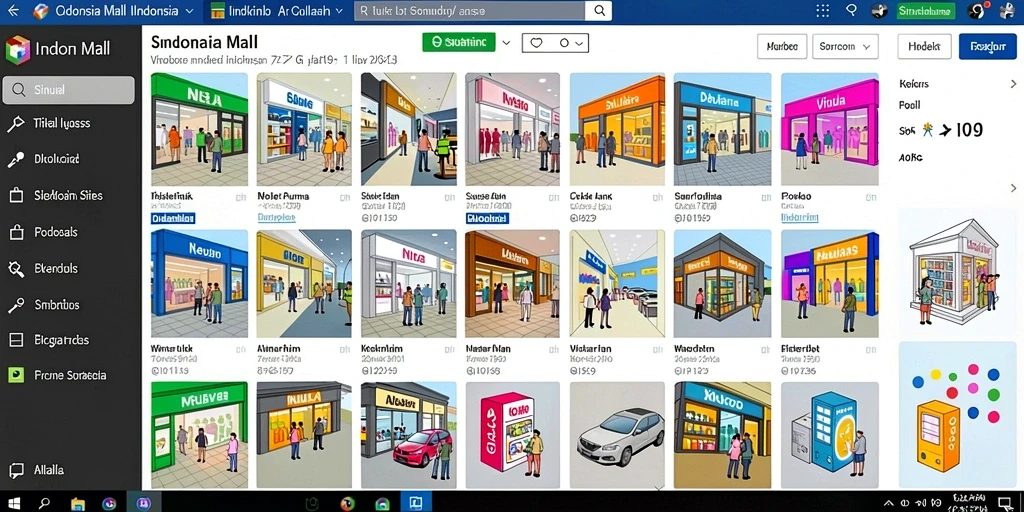This screenshot has width=1024, height=512.
Task: Open the dropdown arrow beside green Siuatinc button
Action: 505,43
